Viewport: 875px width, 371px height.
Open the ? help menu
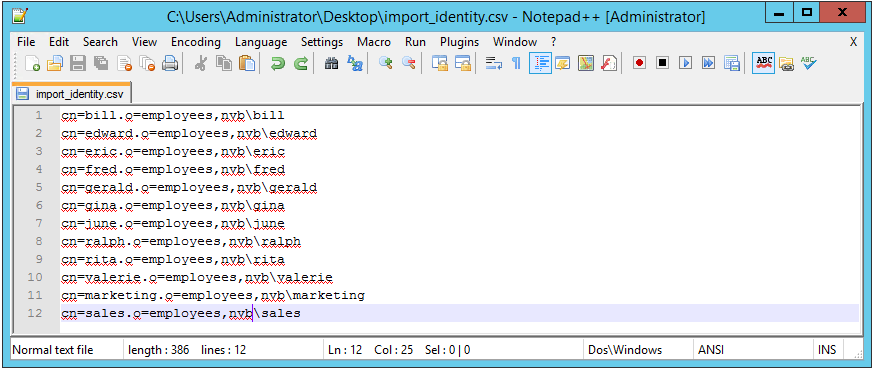(554, 42)
